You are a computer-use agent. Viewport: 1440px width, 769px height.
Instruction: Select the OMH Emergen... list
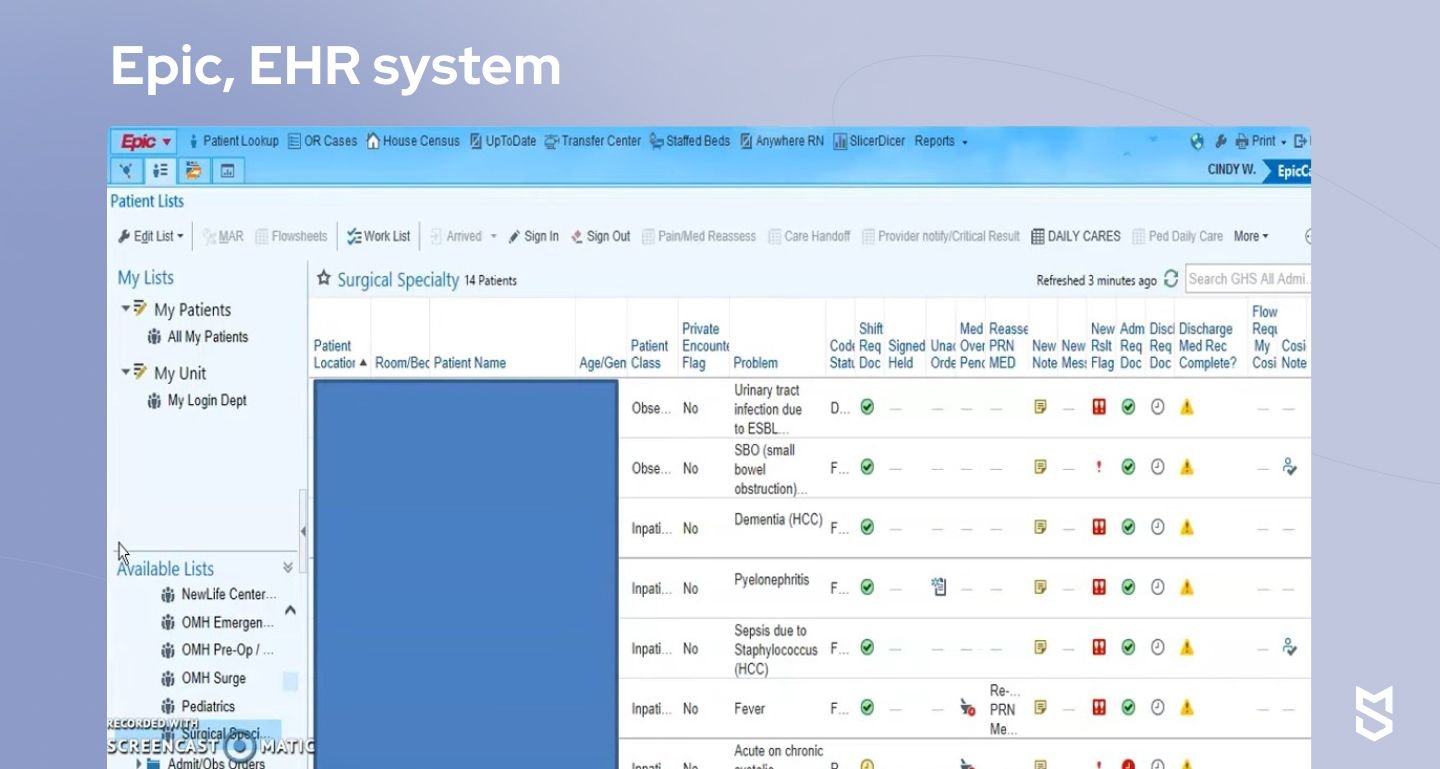click(217, 622)
